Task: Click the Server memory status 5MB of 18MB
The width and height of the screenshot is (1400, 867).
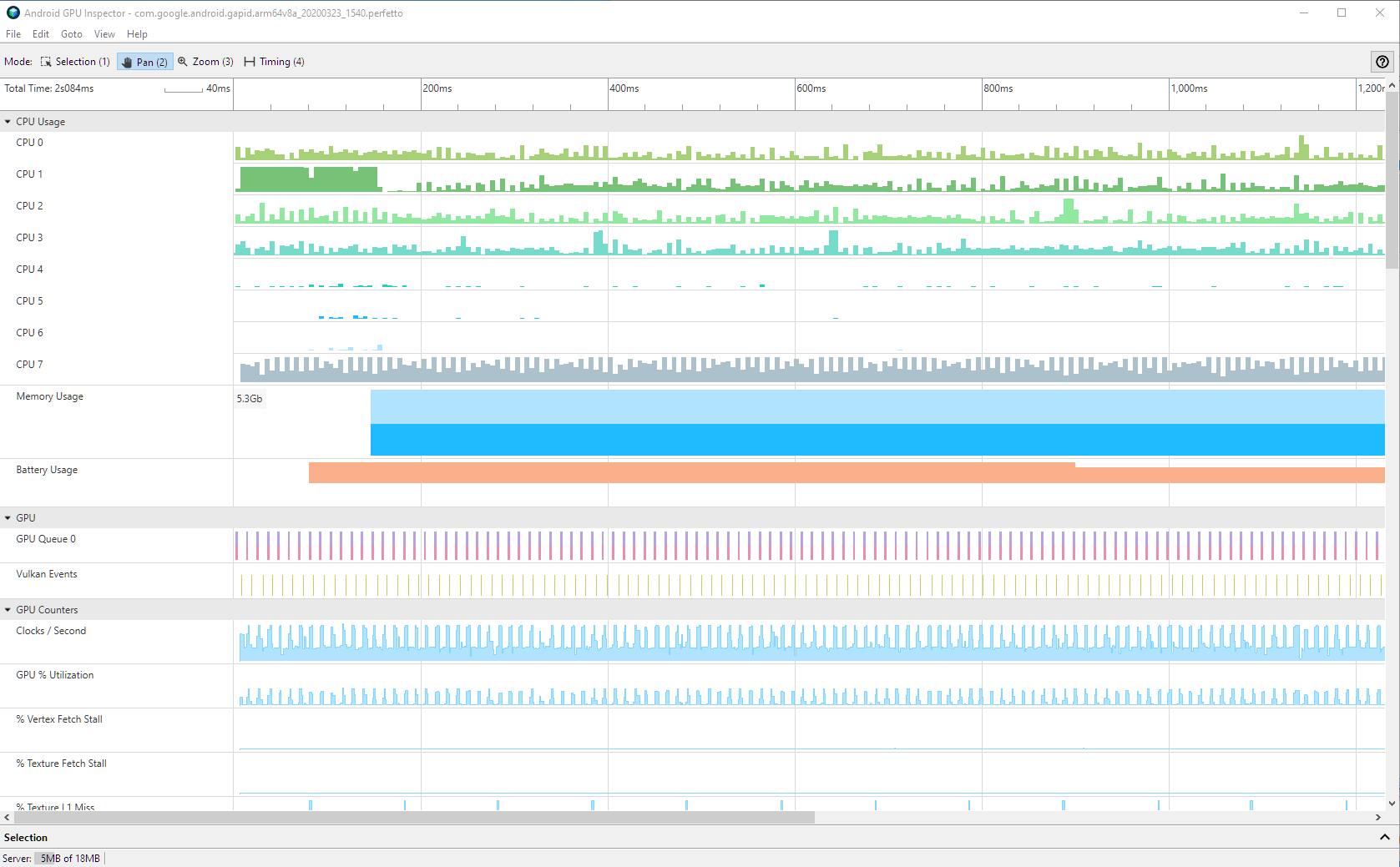Action: [68, 858]
